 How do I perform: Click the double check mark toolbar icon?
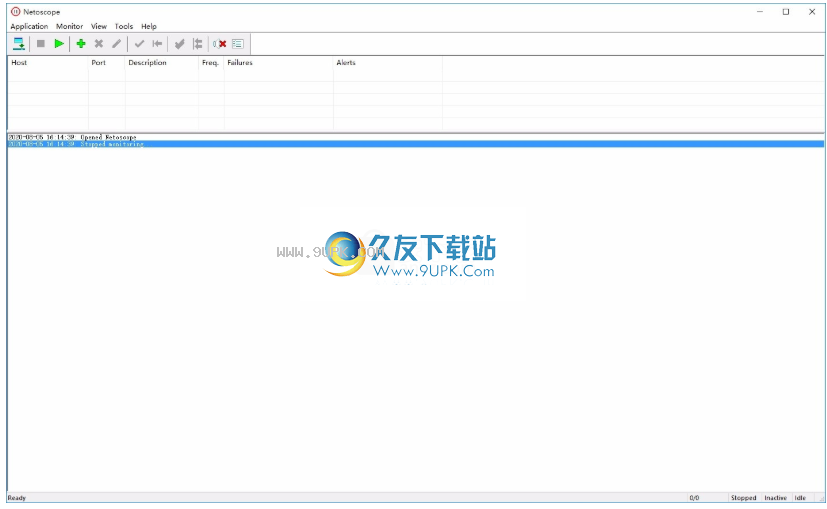(179, 44)
